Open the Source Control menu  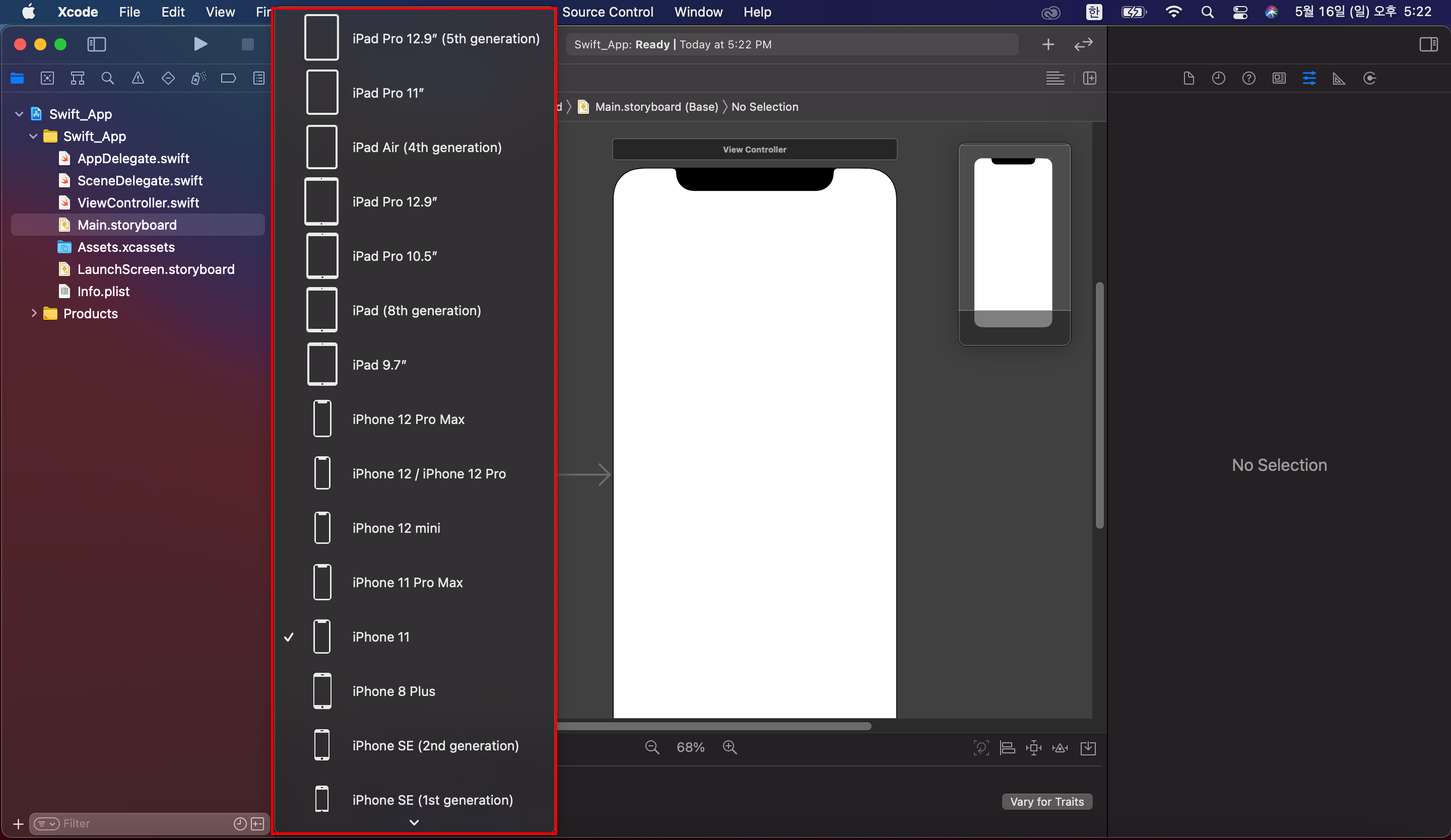[607, 12]
